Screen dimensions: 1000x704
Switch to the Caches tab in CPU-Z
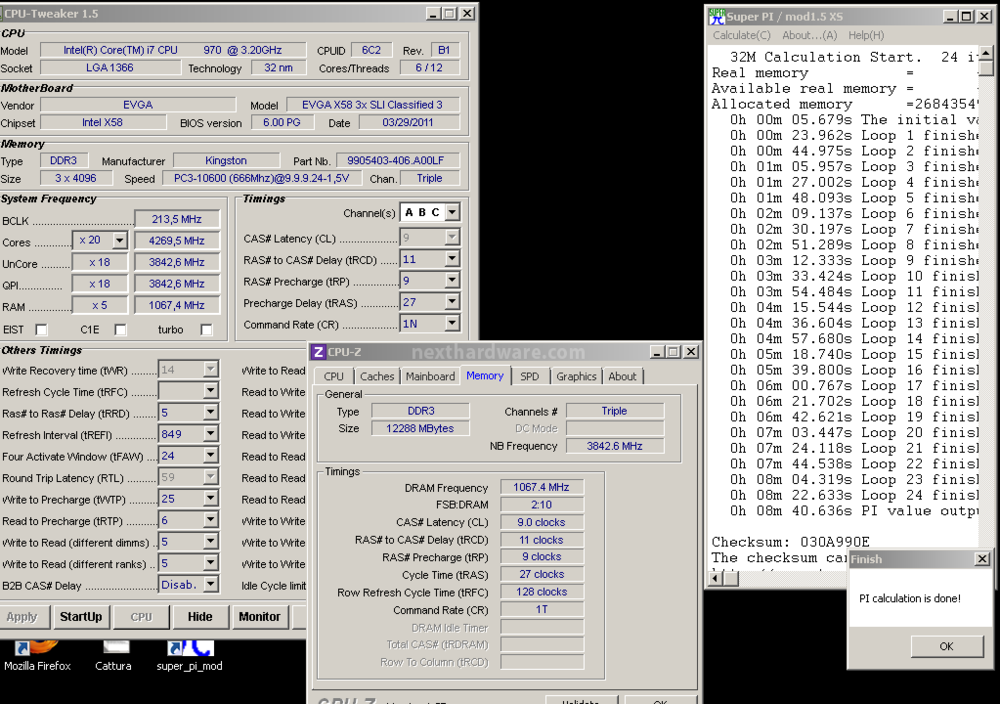click(377, 377)
